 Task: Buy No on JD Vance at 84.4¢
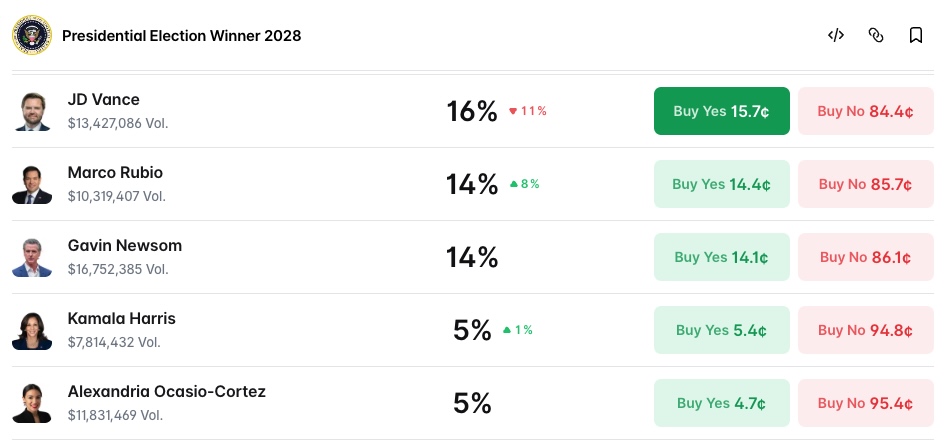pyautogui.click(x=866, y=111)
